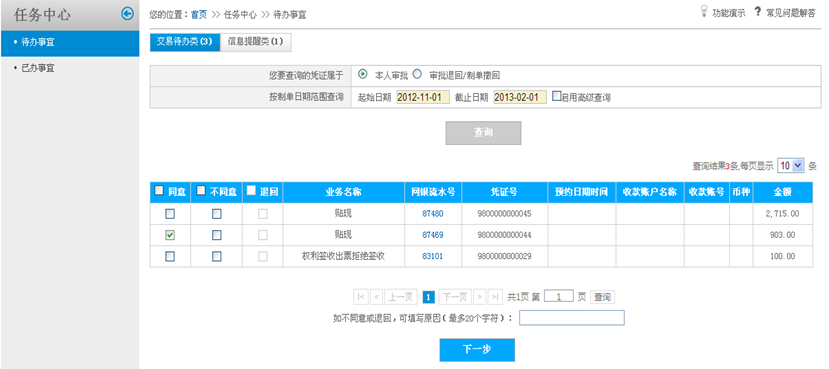The width and height of the screenshot is (829, 369).
Task: Click 任务中心 in breadcrumb
Action: point(240,15)
